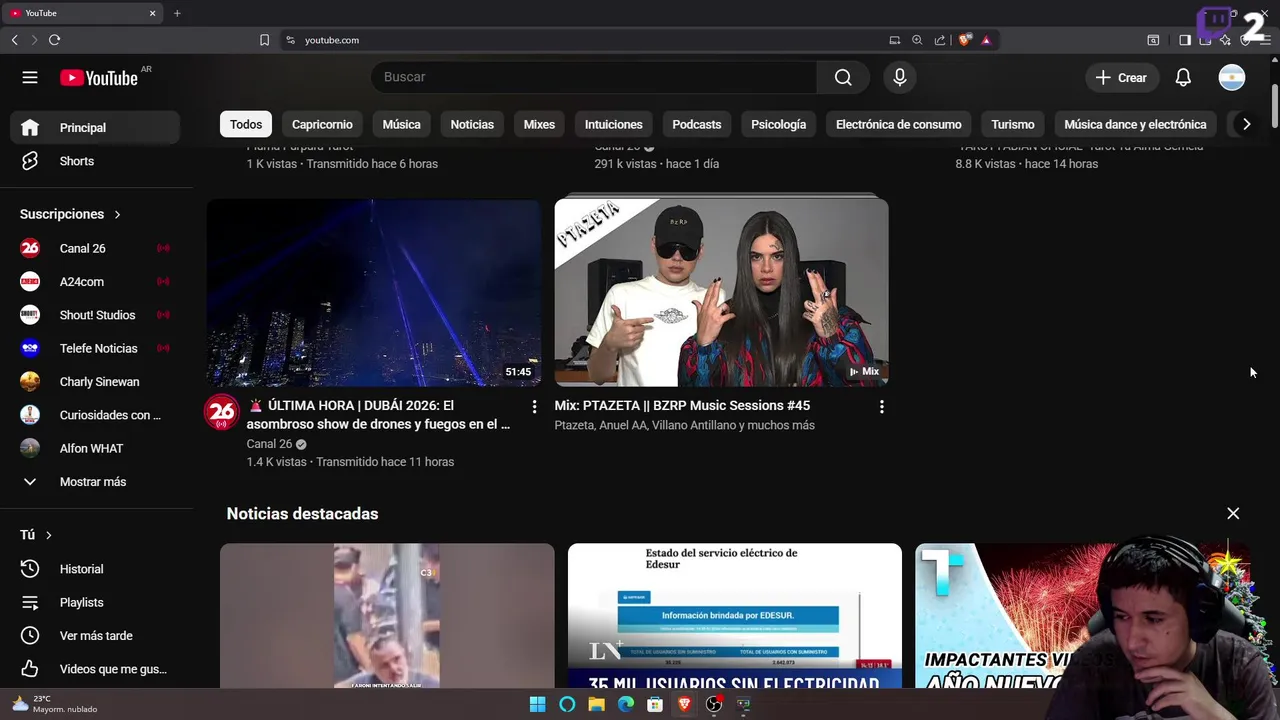Click the YouTube logo
Viewport: 1280px width, 720px height.
pos(98,78)
